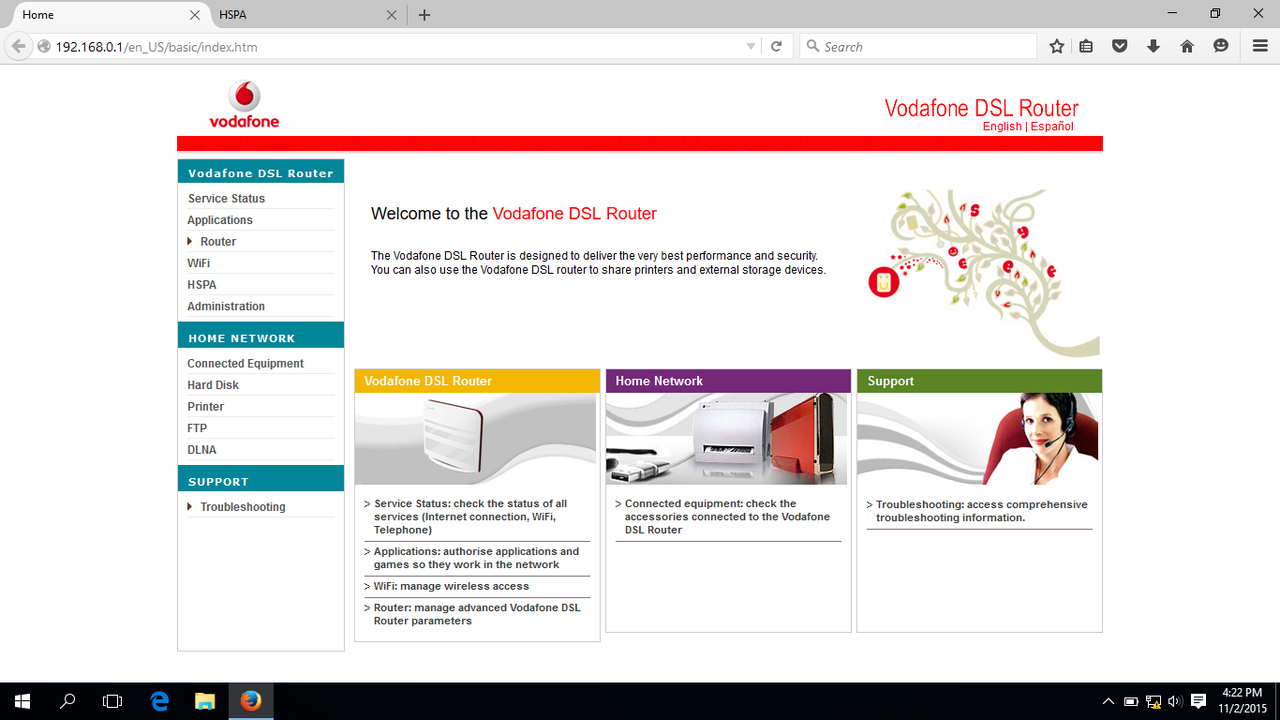Open the URL history dropdown arrow
1280x720 pixels.
[751, 47]
